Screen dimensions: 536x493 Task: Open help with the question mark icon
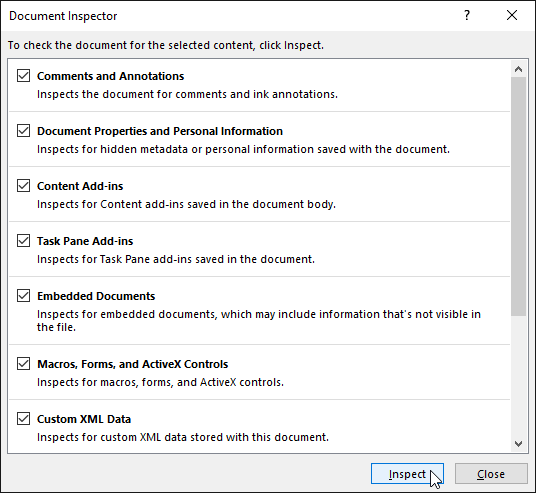pyautogui.click(x=467, y=15)
